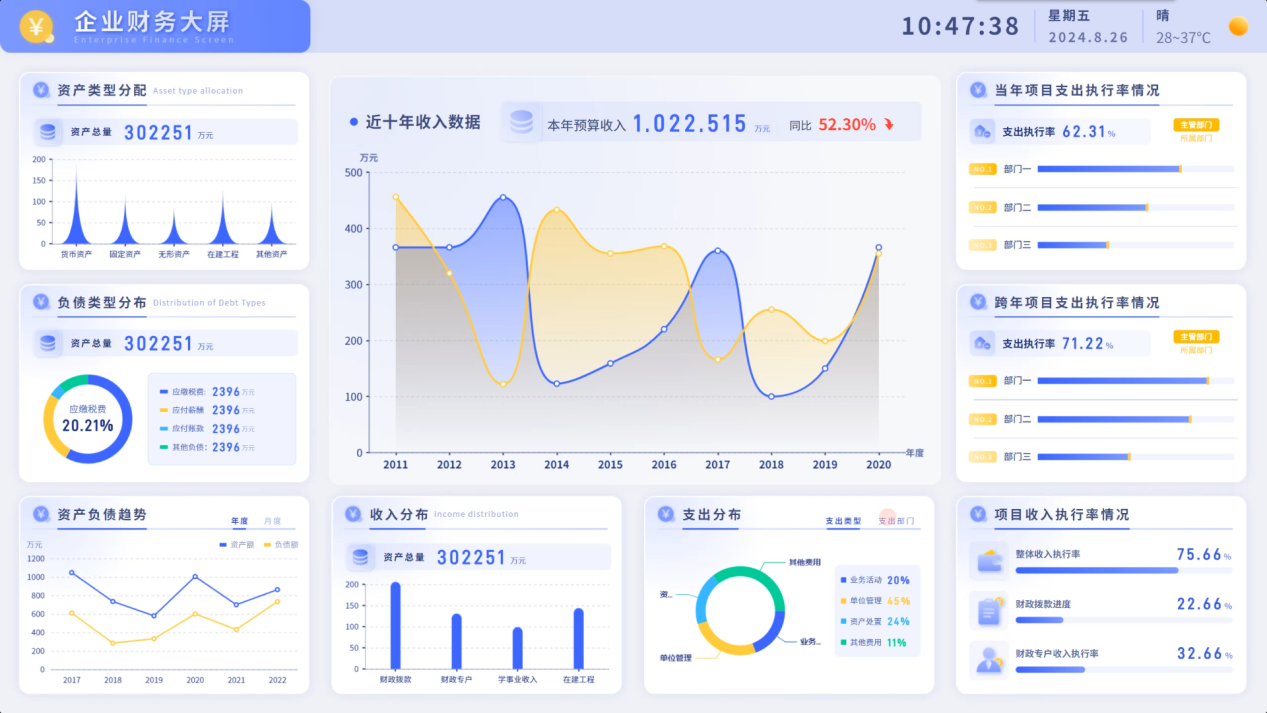The image size is (1267, 713).
Task: Click yen icon beside 资产负债趋势 title
Action: [41, 514]
